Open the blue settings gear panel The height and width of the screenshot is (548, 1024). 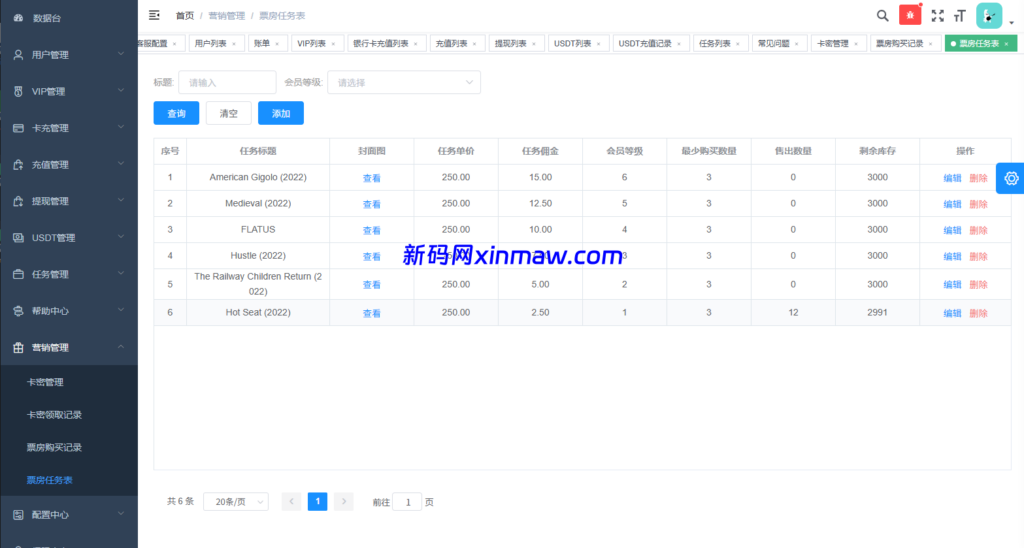point(1010,178)
